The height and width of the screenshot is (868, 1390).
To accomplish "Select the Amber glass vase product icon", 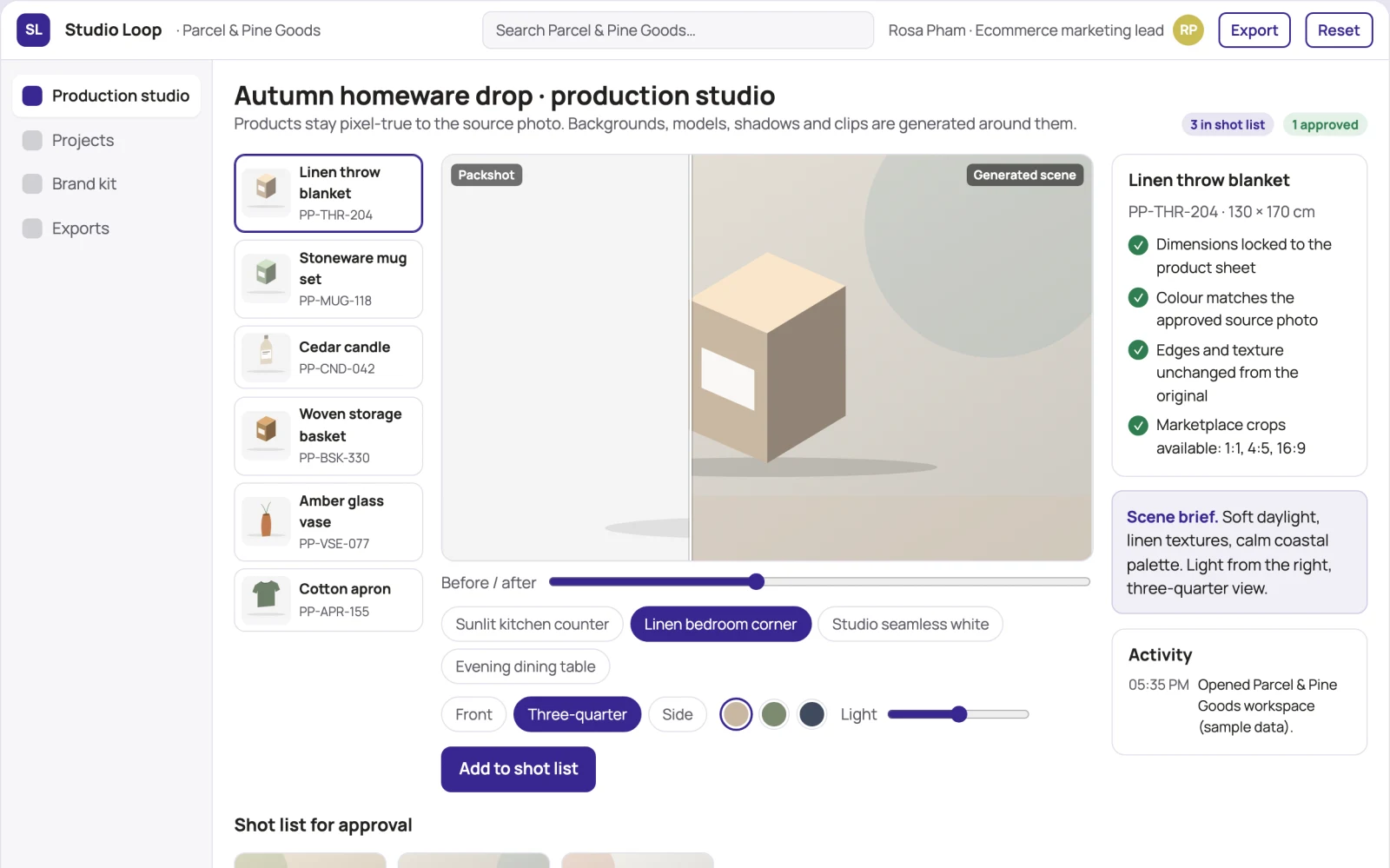I will point(266,521).
